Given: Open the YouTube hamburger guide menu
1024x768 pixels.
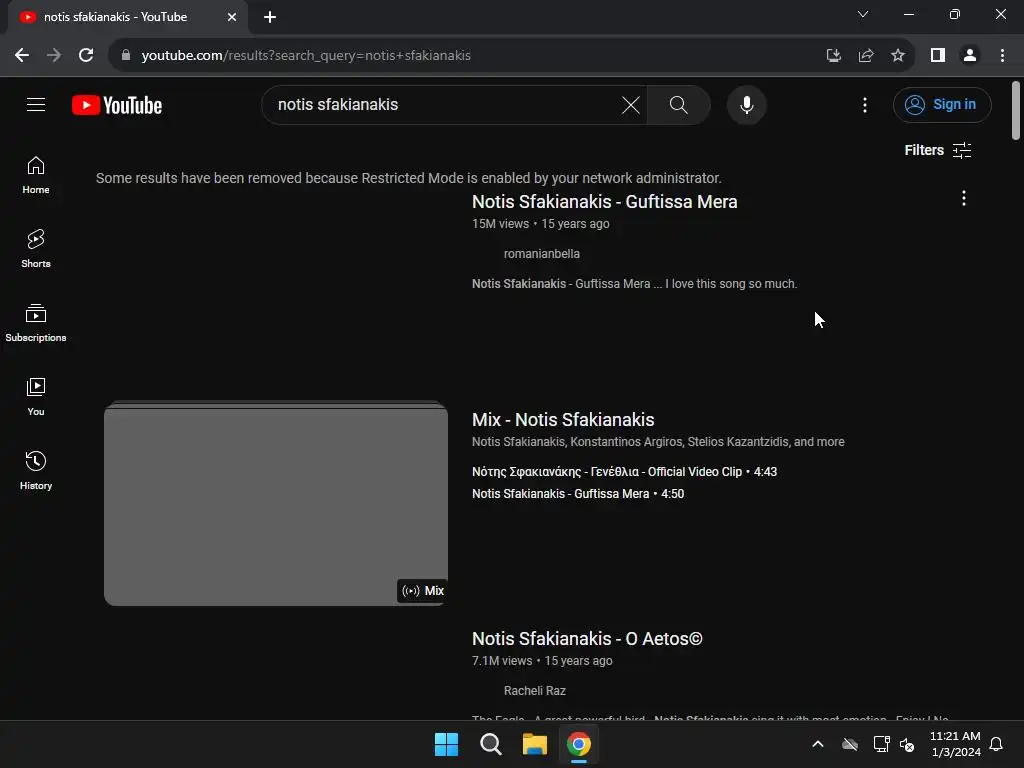Looking at the screenshot, I should (x=36, y=104).
